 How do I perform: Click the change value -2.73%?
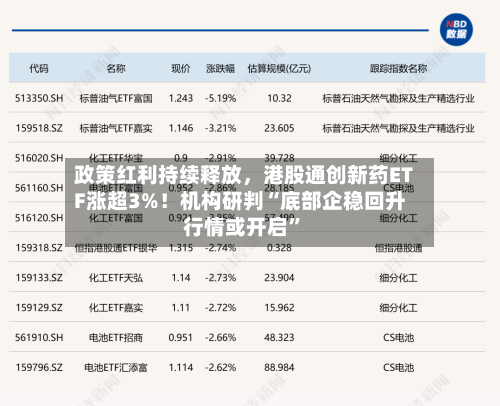pyautogui.click(x=220, y=278)
